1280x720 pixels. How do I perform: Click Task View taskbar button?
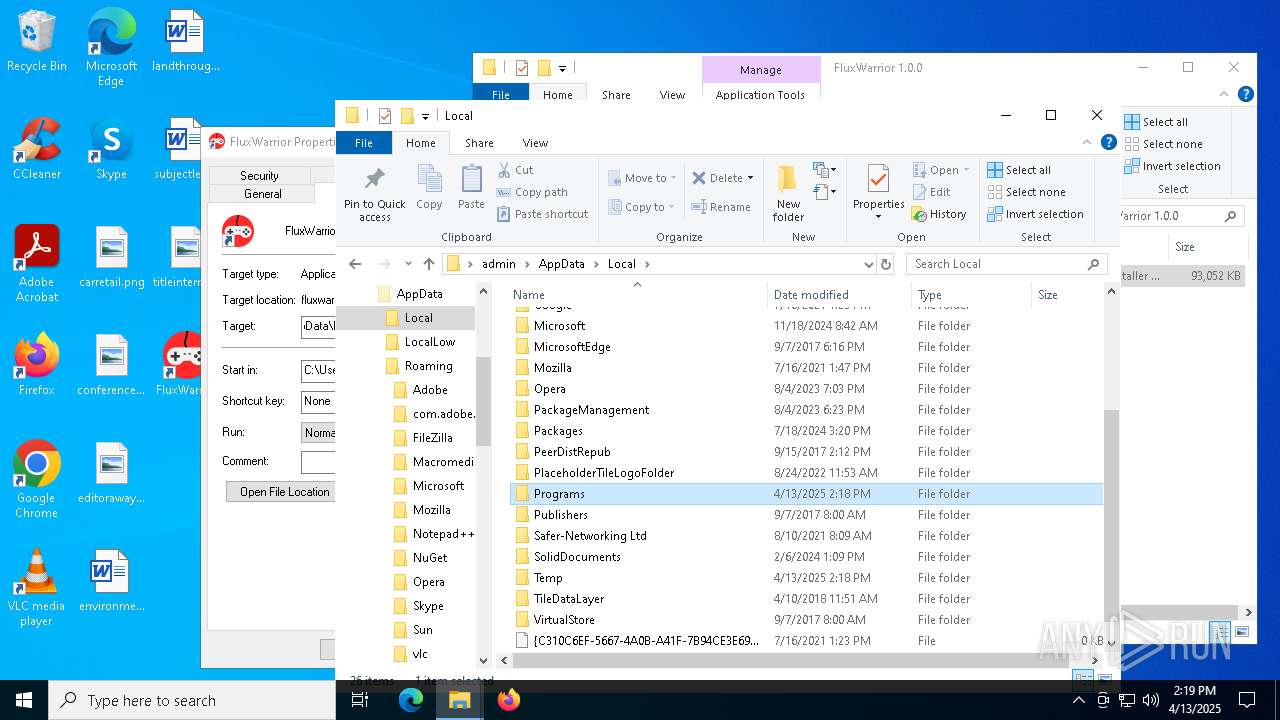click(x=360, y=700)
